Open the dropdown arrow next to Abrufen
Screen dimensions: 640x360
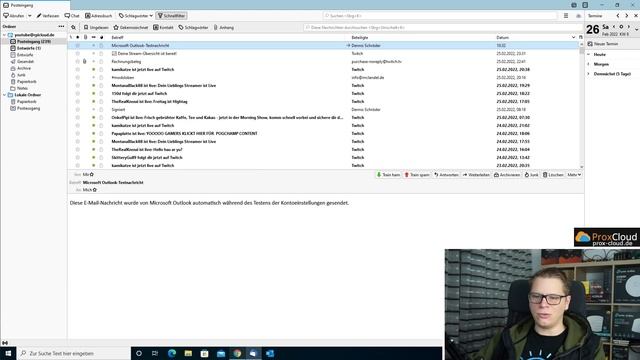29,16
